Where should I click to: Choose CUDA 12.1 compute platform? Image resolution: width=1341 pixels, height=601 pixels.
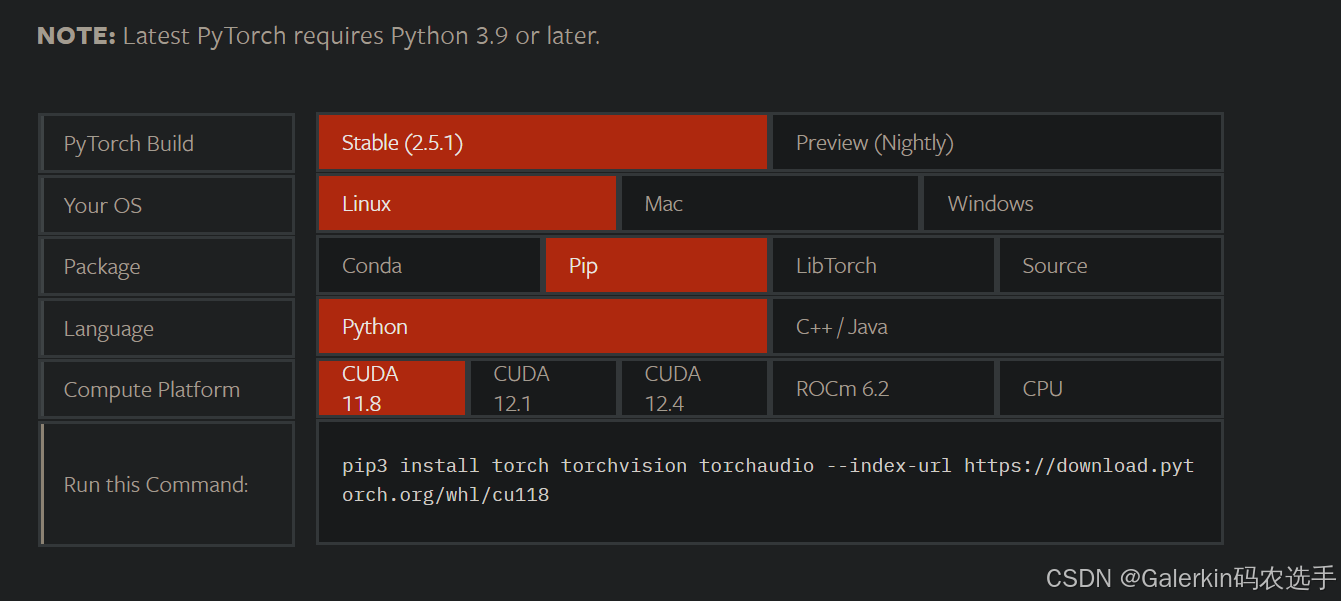[x=543, y=388]
